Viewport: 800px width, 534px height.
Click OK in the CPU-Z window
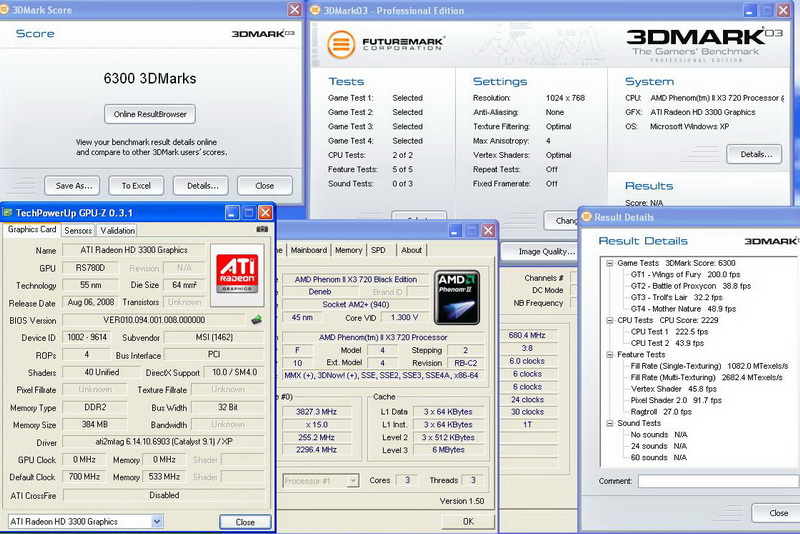pyautogui.click(x=468, y=521)
